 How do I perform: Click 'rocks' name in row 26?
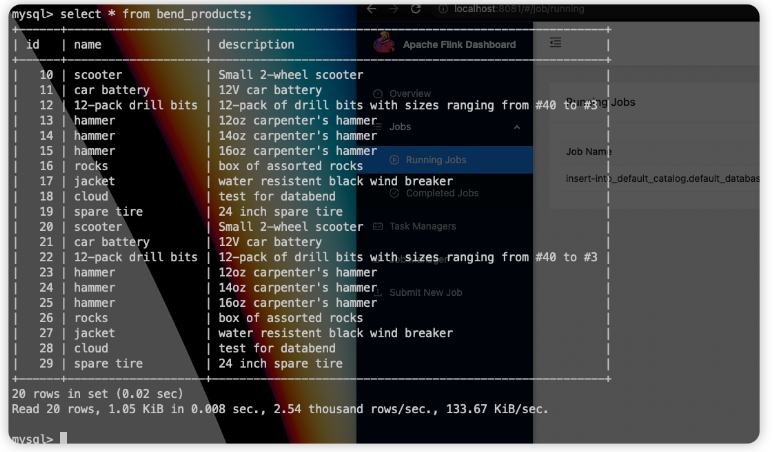click(91, 318)
